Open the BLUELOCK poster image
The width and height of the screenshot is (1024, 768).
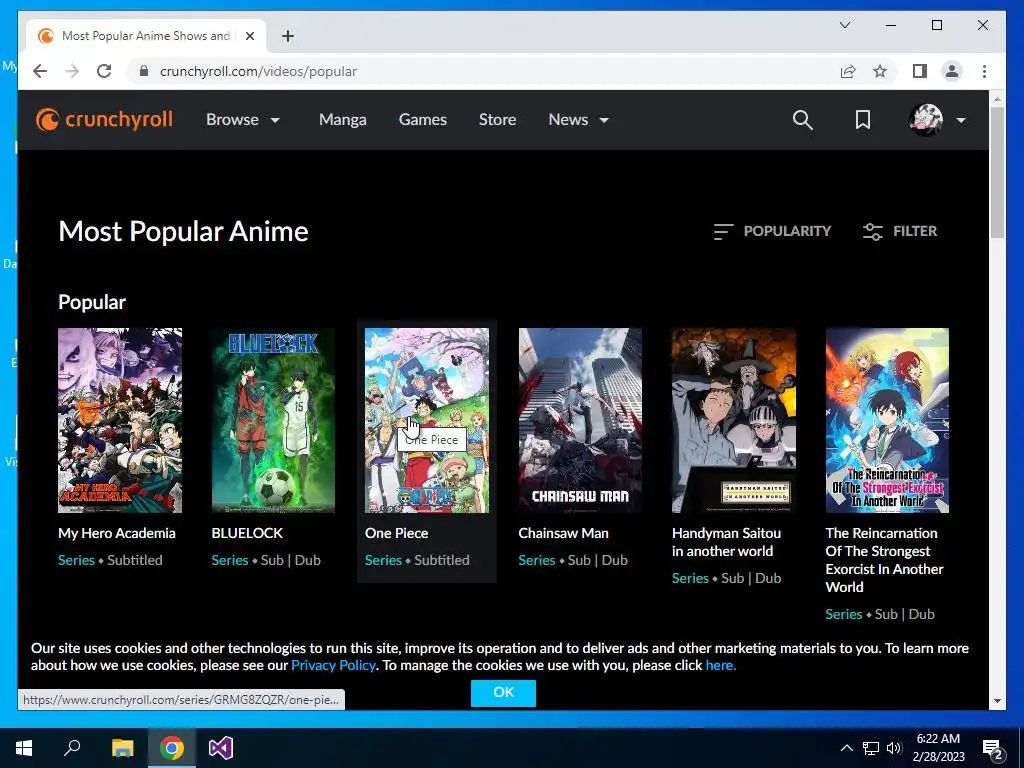pyautogui.click(x=273, y=420)
